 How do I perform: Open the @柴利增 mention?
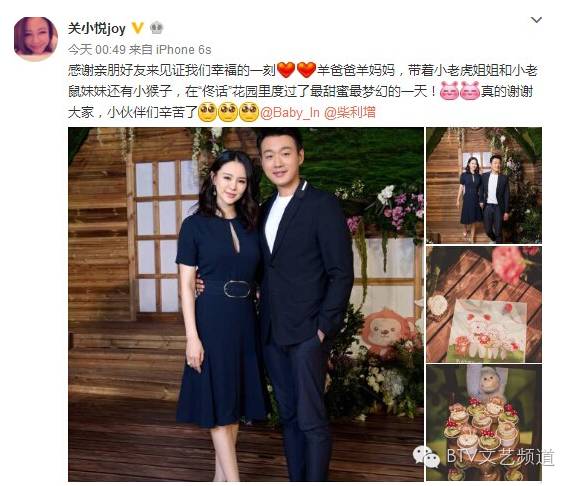click(350, 112)
